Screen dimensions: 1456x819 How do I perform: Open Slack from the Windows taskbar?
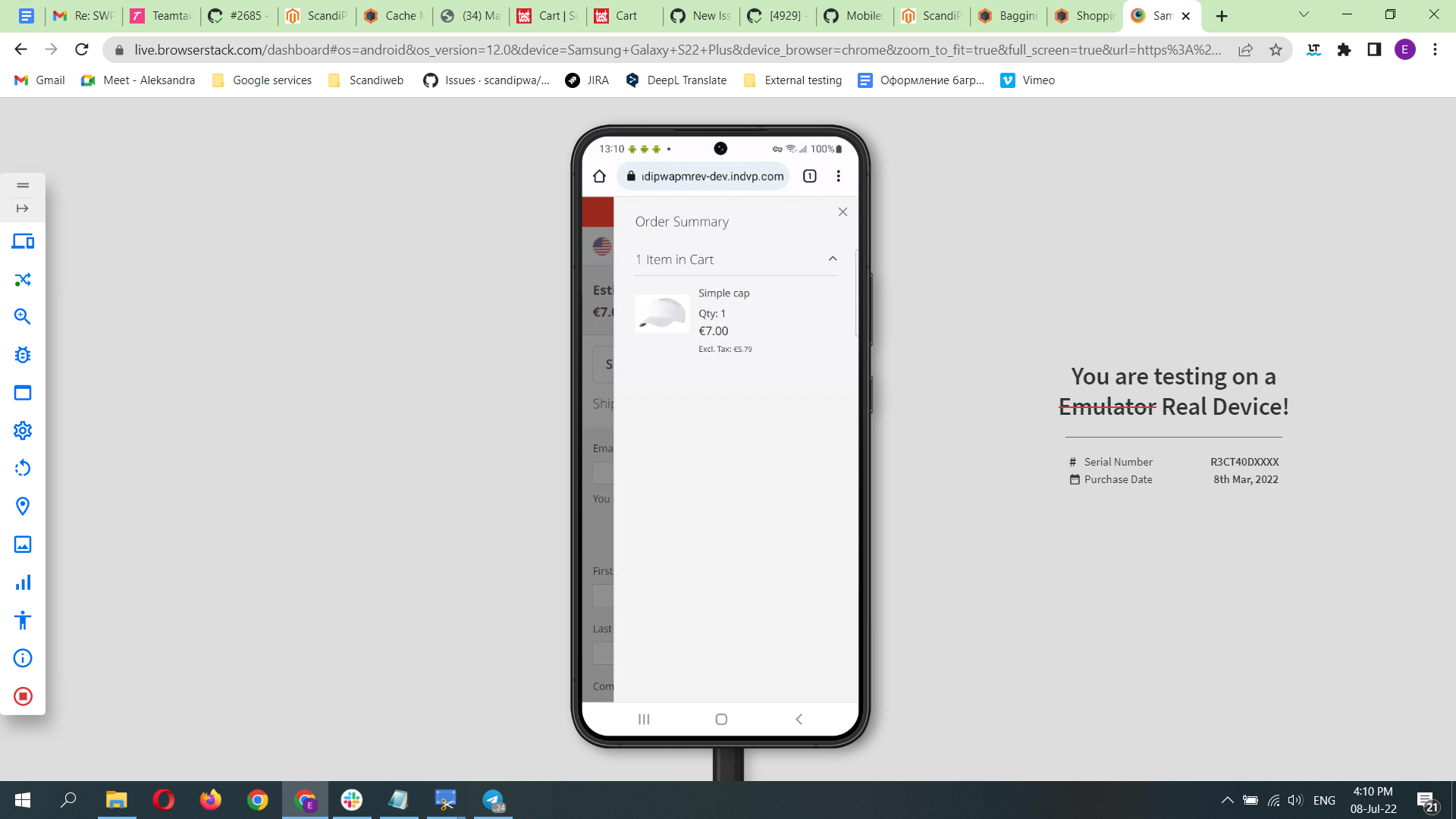(352, 800)
